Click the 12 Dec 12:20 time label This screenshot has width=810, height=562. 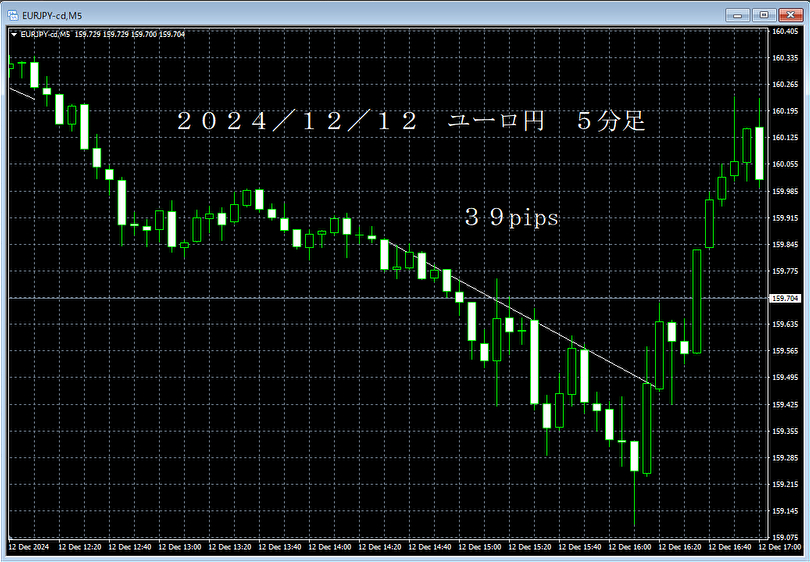pos(80,547)
